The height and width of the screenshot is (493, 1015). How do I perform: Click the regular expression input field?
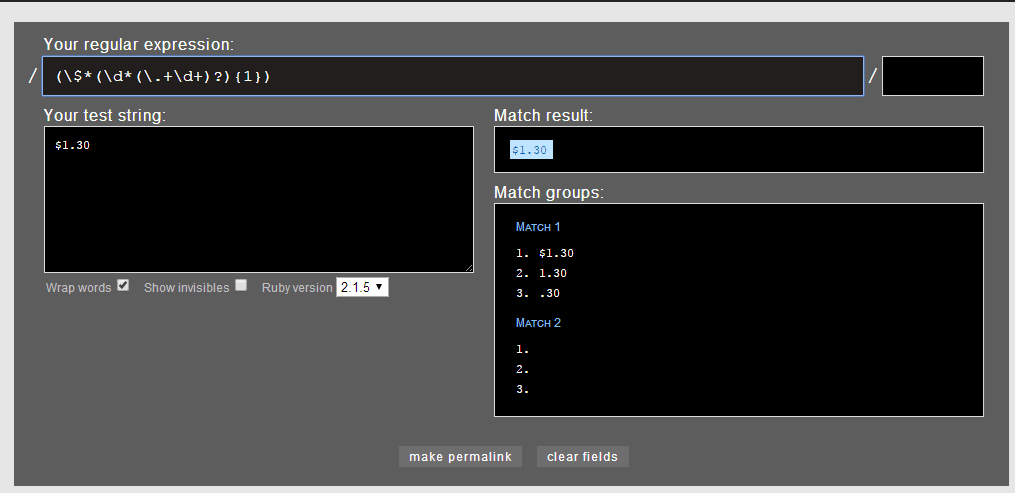452,76
